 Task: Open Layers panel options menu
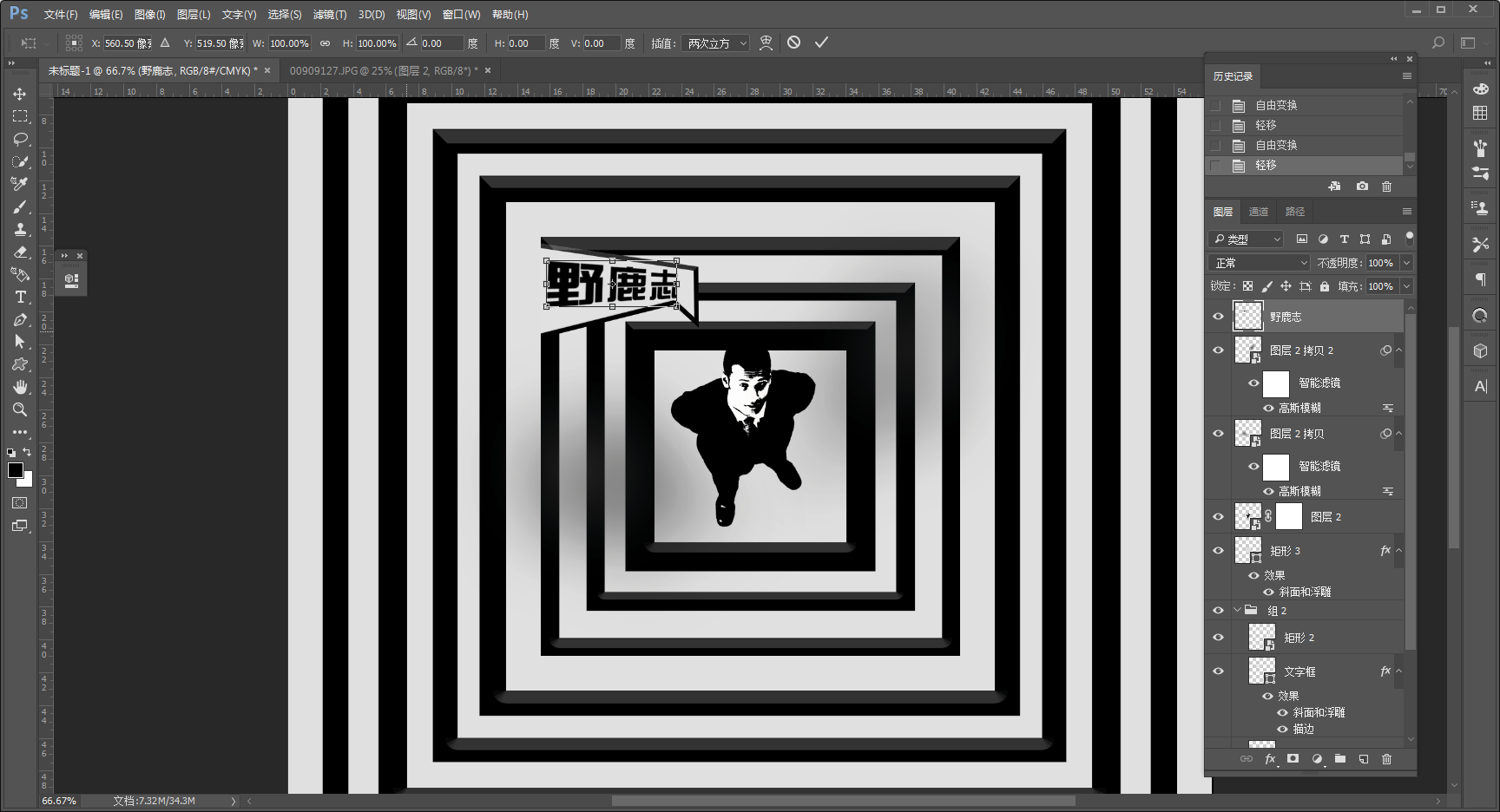coord(1407,212)
